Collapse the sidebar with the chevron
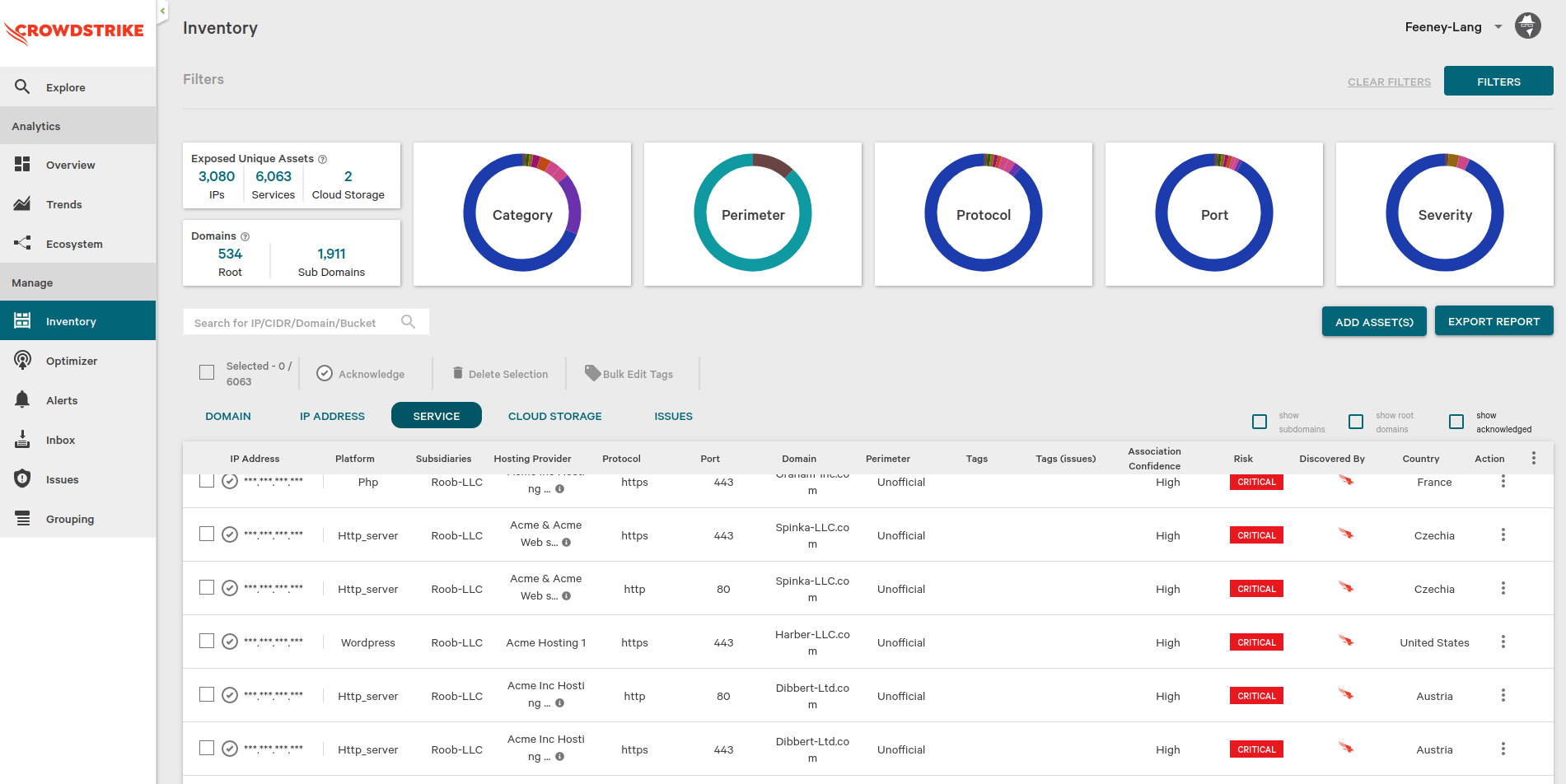The width and height of the screenshot is (1566, 784). pyautogui.click(x=162, y=11)
